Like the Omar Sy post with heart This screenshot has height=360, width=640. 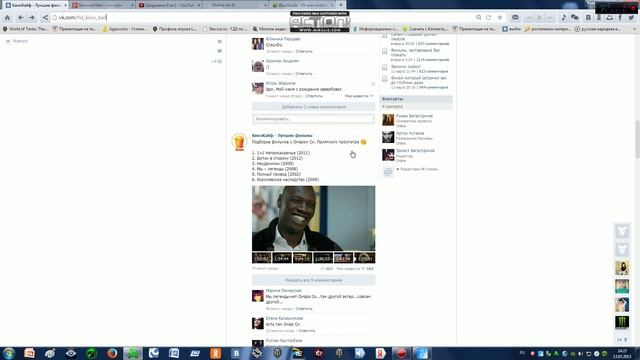(363, 269)
